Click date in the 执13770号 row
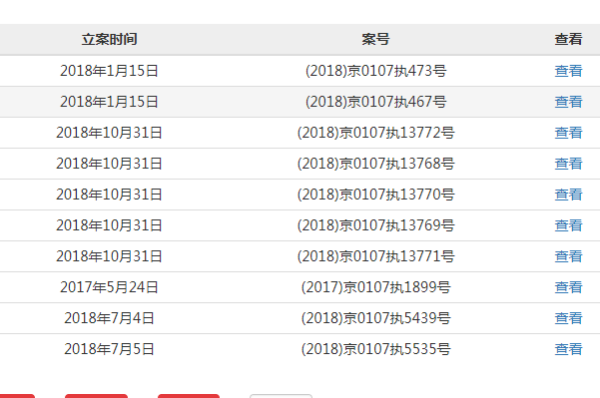600x398 pixels. (x=109, y=194)
